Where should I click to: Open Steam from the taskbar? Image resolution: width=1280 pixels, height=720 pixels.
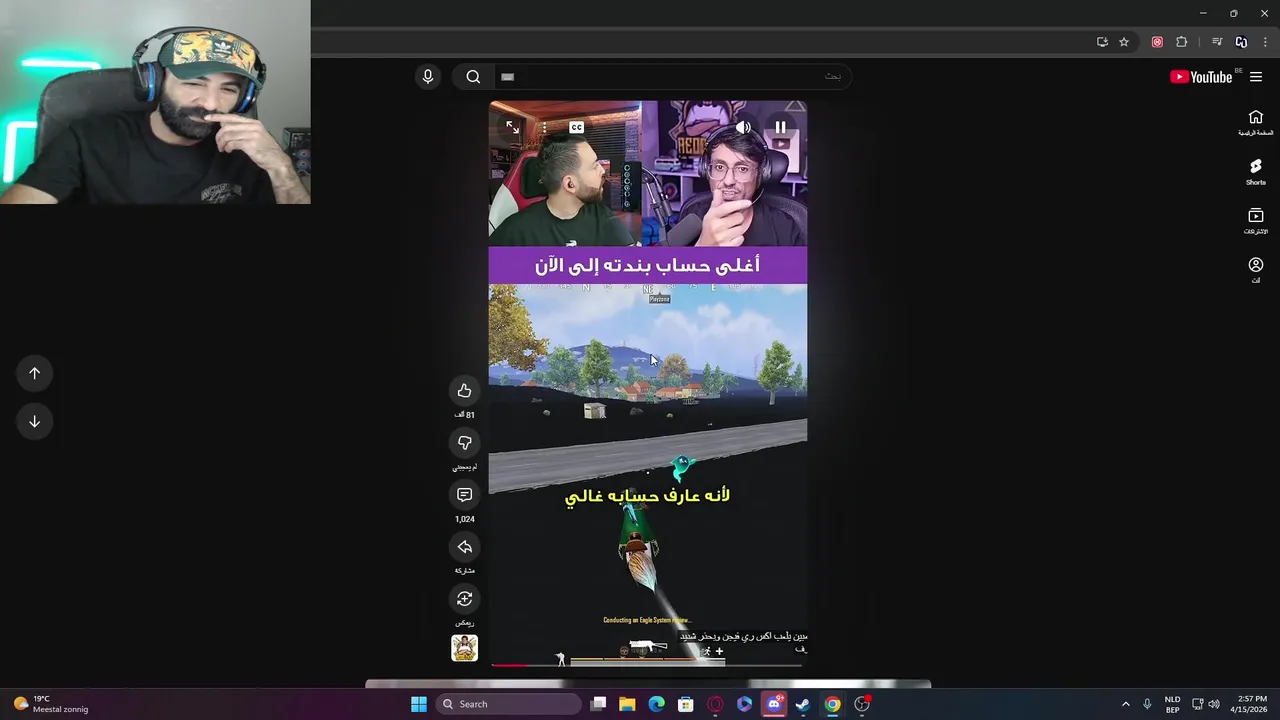click(x=803, y=704)
